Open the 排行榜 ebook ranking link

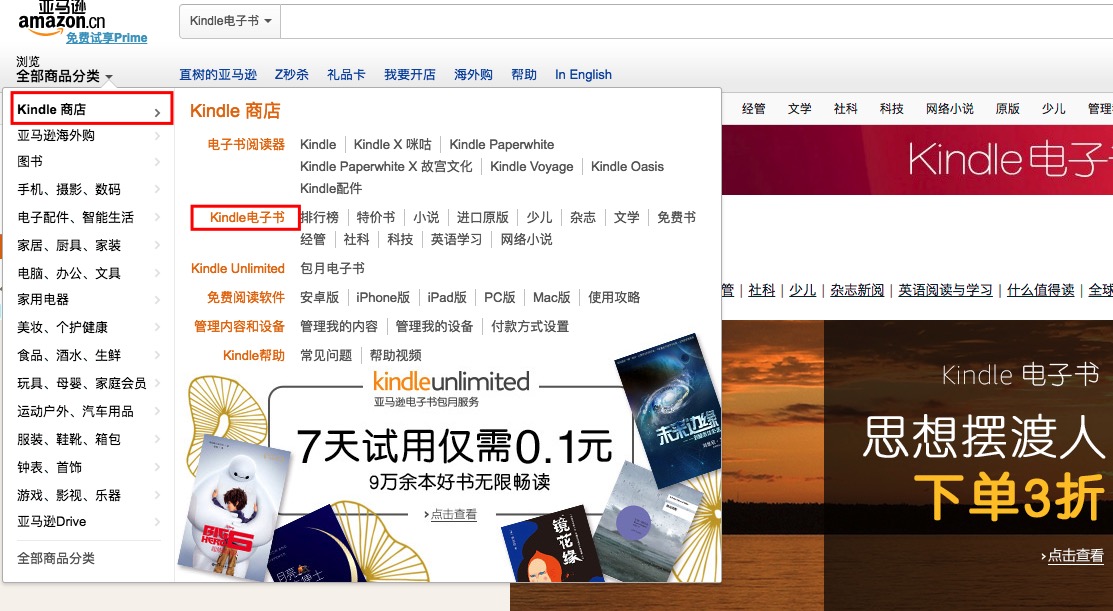(x=319, y=217)
